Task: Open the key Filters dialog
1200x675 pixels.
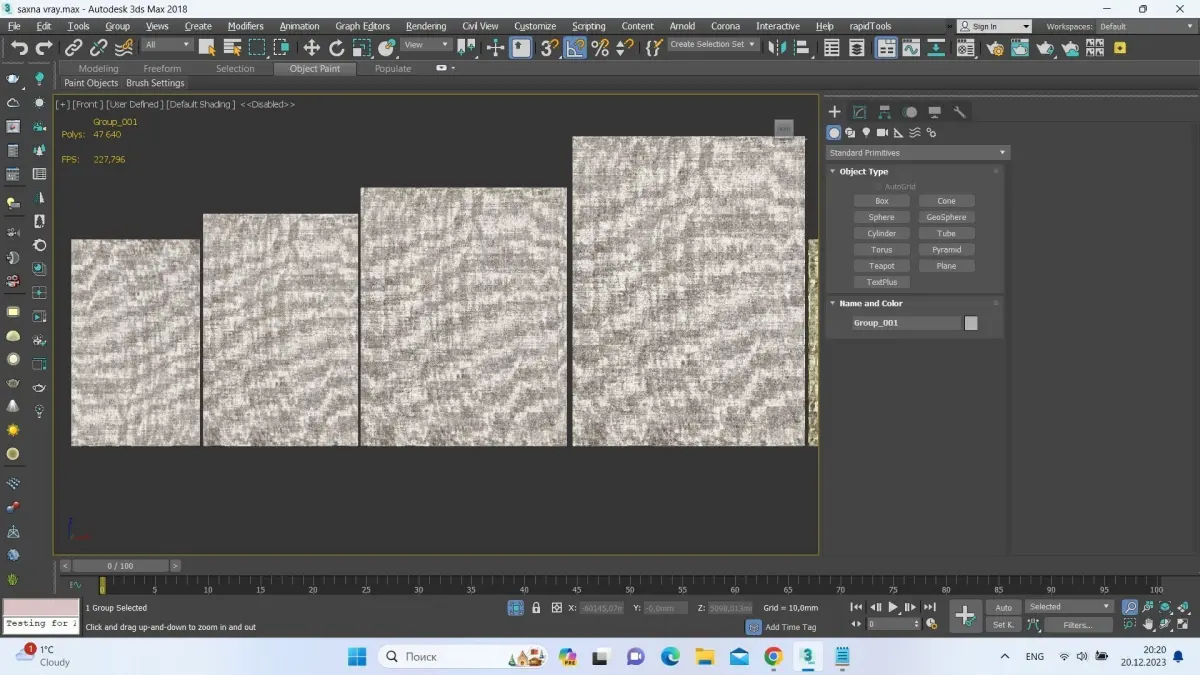Action: (1078, 625)
